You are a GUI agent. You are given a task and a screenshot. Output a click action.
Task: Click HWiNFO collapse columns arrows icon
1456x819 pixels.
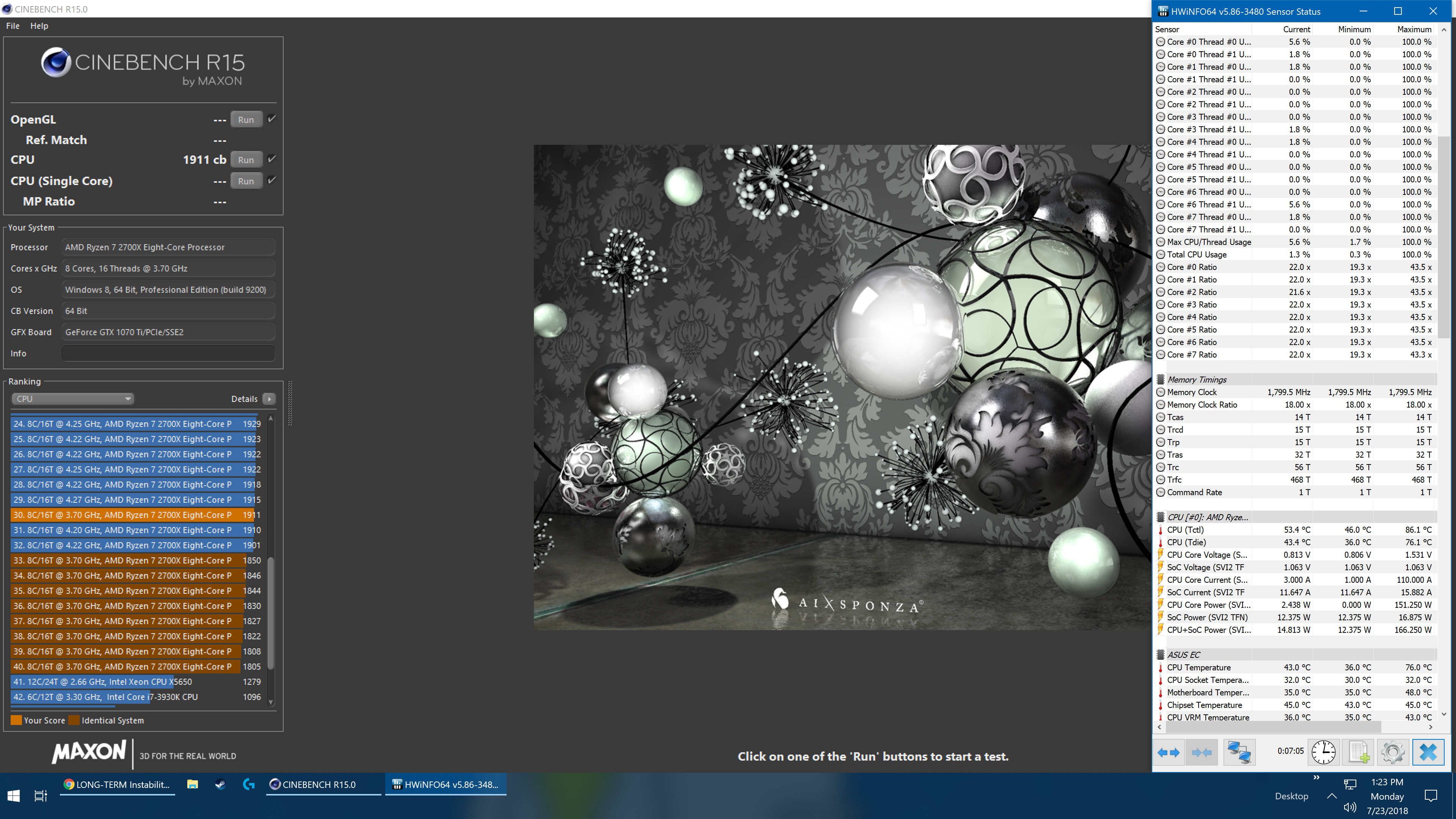1202,752
